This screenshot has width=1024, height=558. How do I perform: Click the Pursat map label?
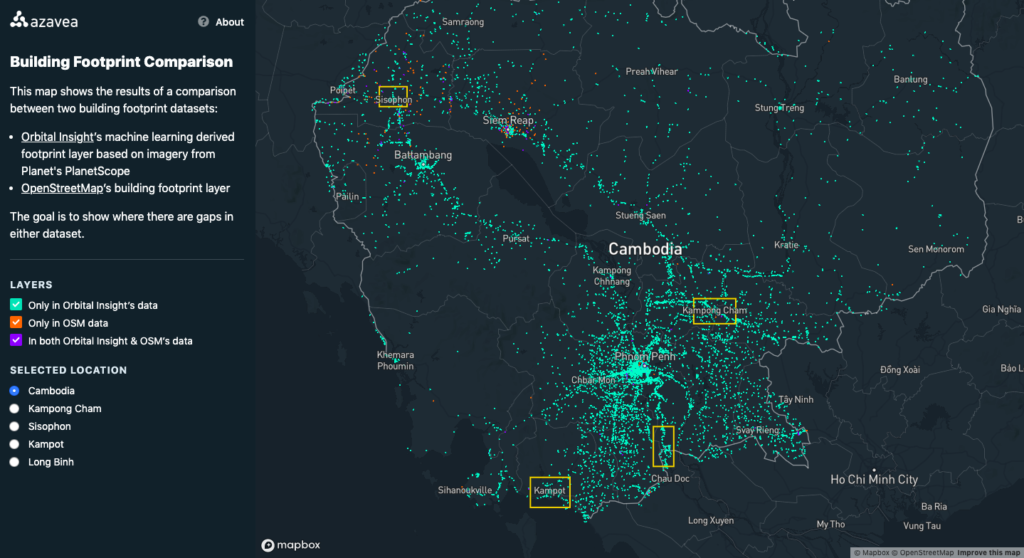[x=516, y=238]
